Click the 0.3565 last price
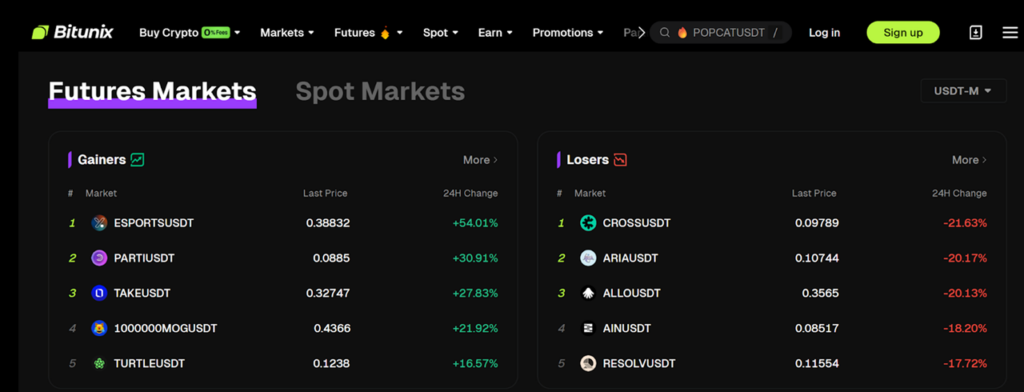The width and height of the screenshot is (1024, 392). pyautogui.click(x=820, y=293)
